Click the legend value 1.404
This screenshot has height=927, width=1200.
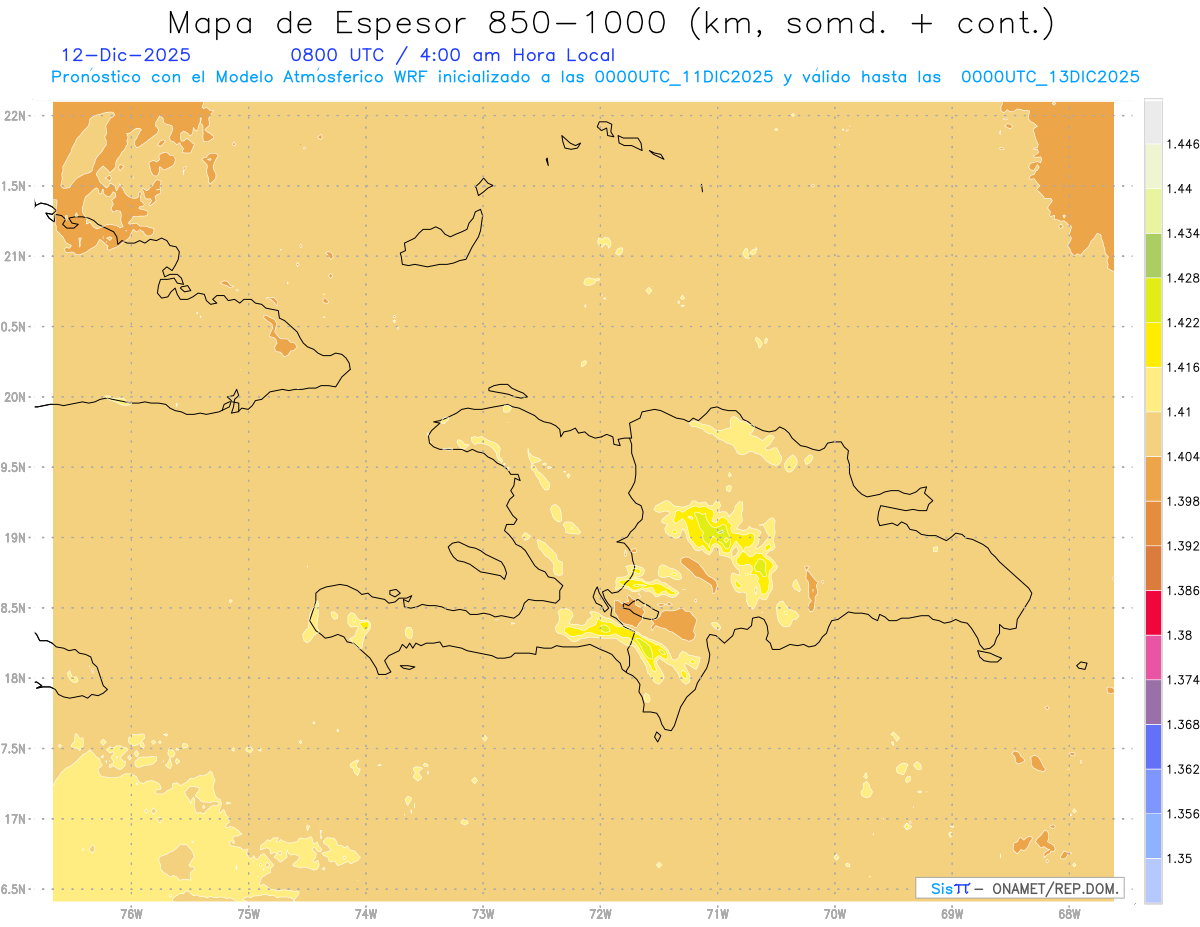click(x=1183, y=456)
